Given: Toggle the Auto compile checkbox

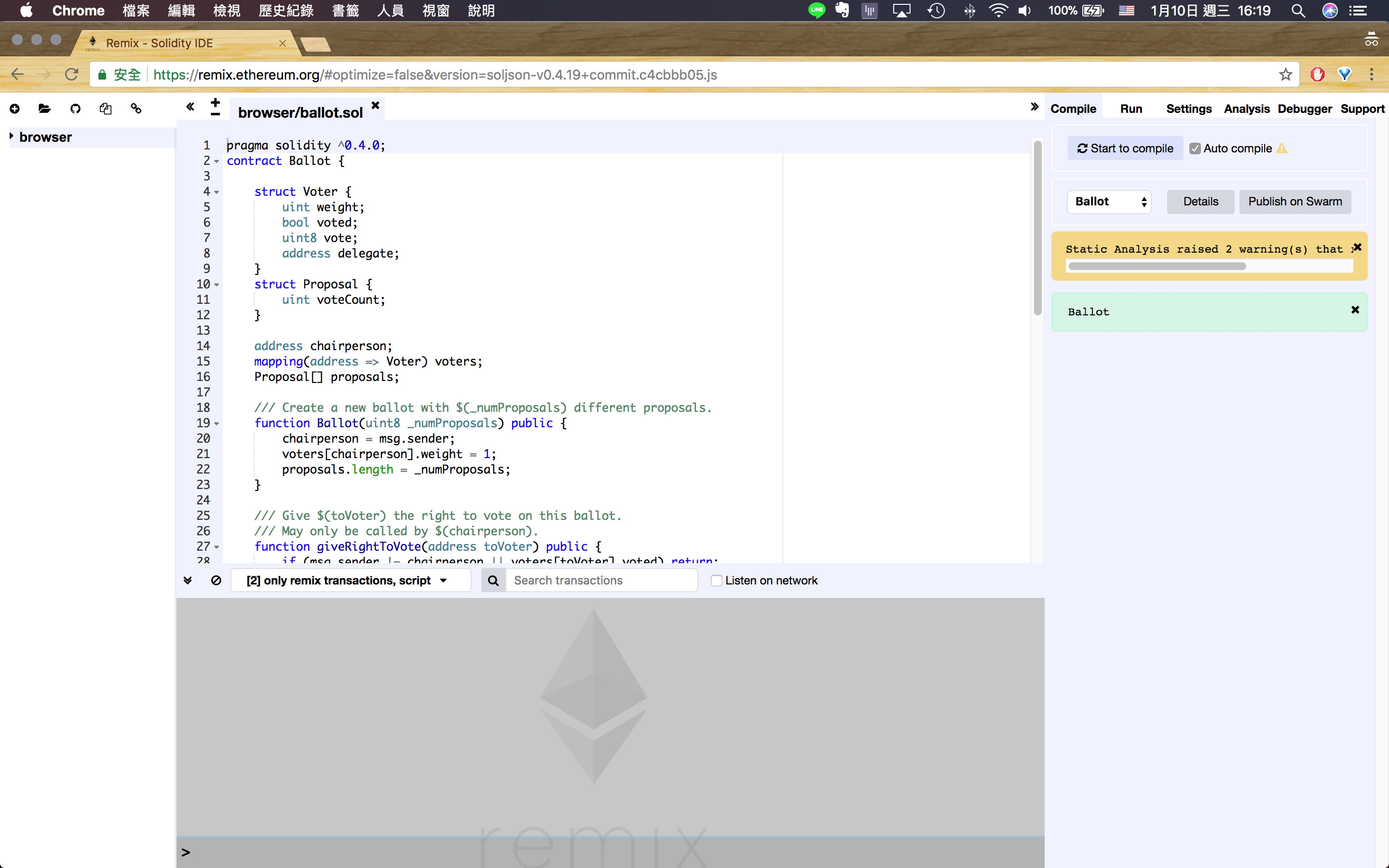Looking at the screenshot, I should pos(1195,149).
